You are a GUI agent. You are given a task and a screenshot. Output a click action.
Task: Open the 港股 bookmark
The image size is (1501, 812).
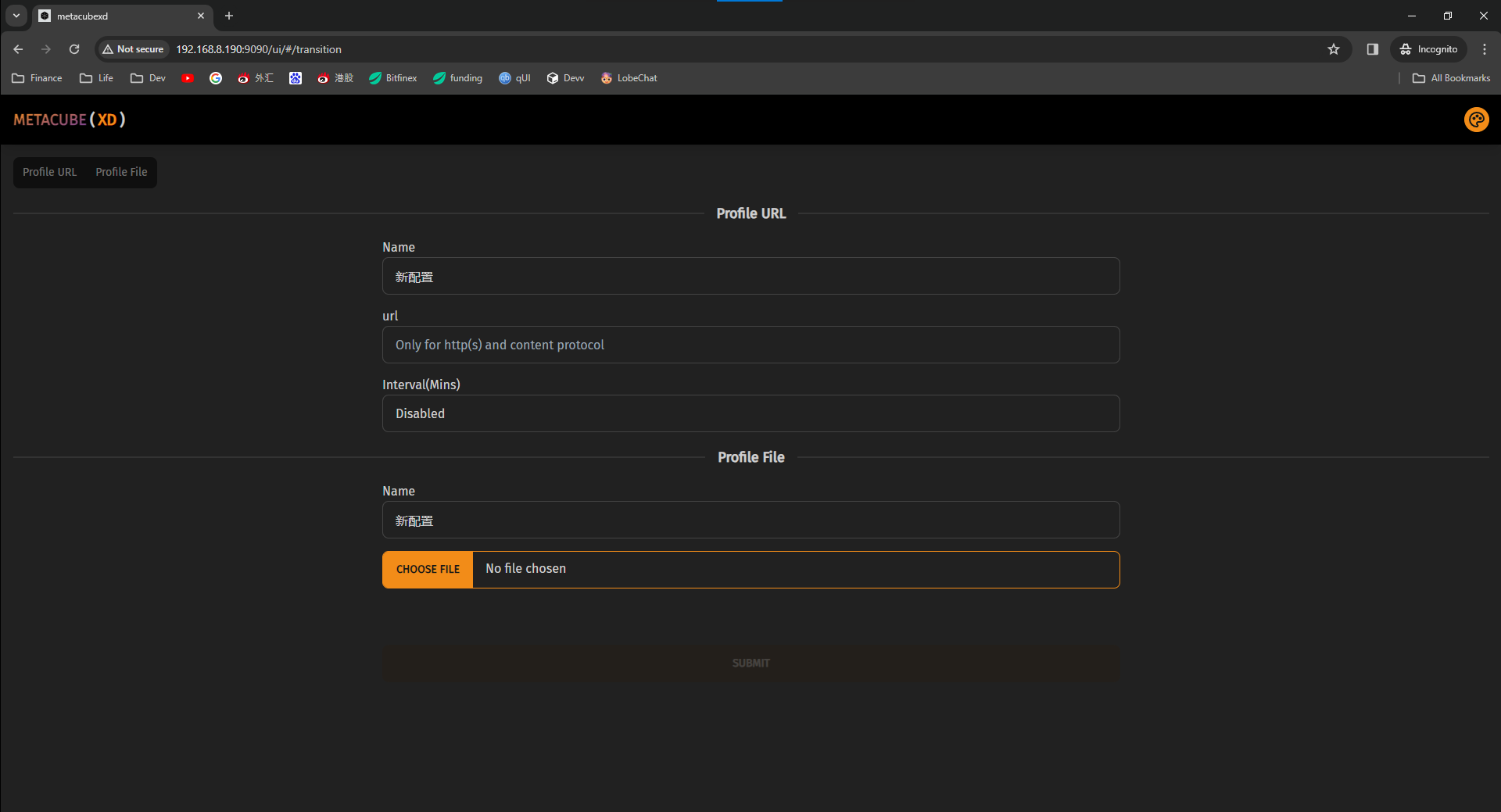click(x=335, y=78)
